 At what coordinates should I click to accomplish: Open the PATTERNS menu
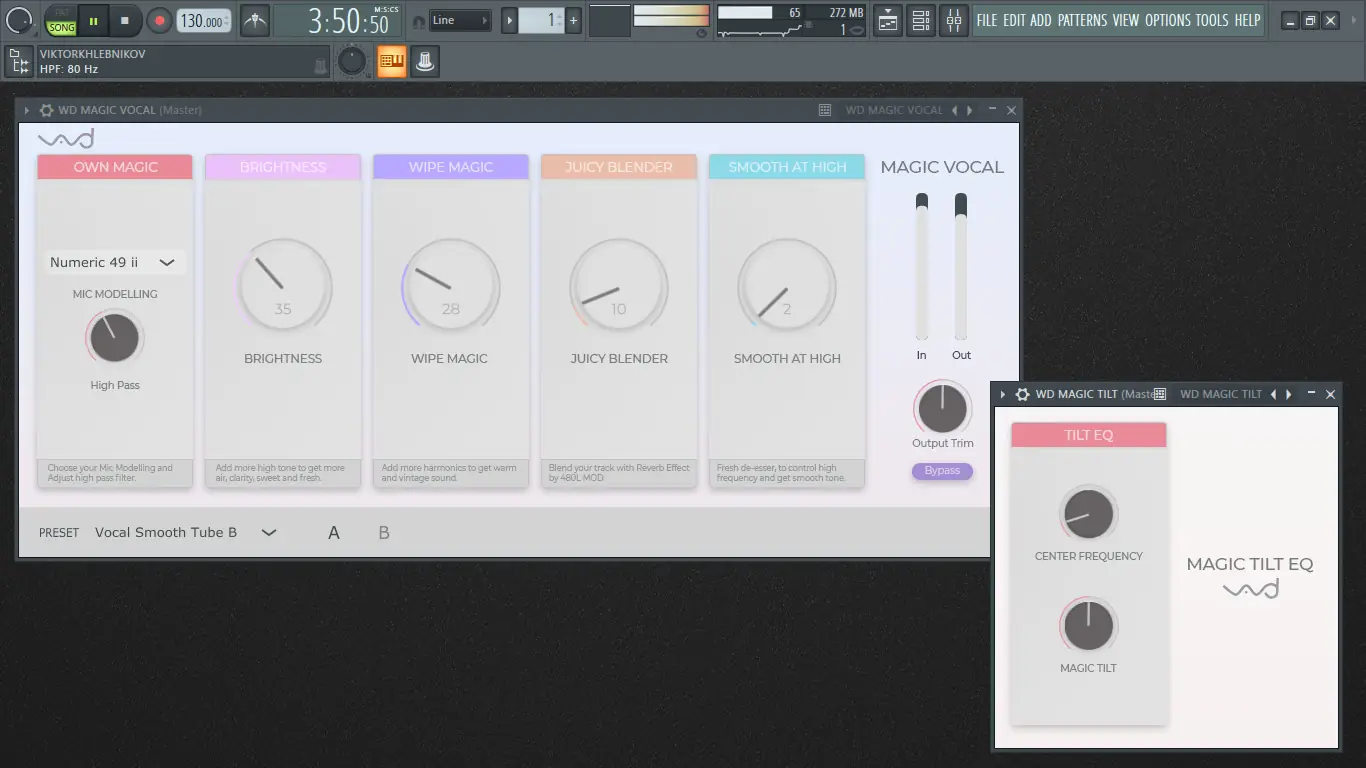point(1083,20)
